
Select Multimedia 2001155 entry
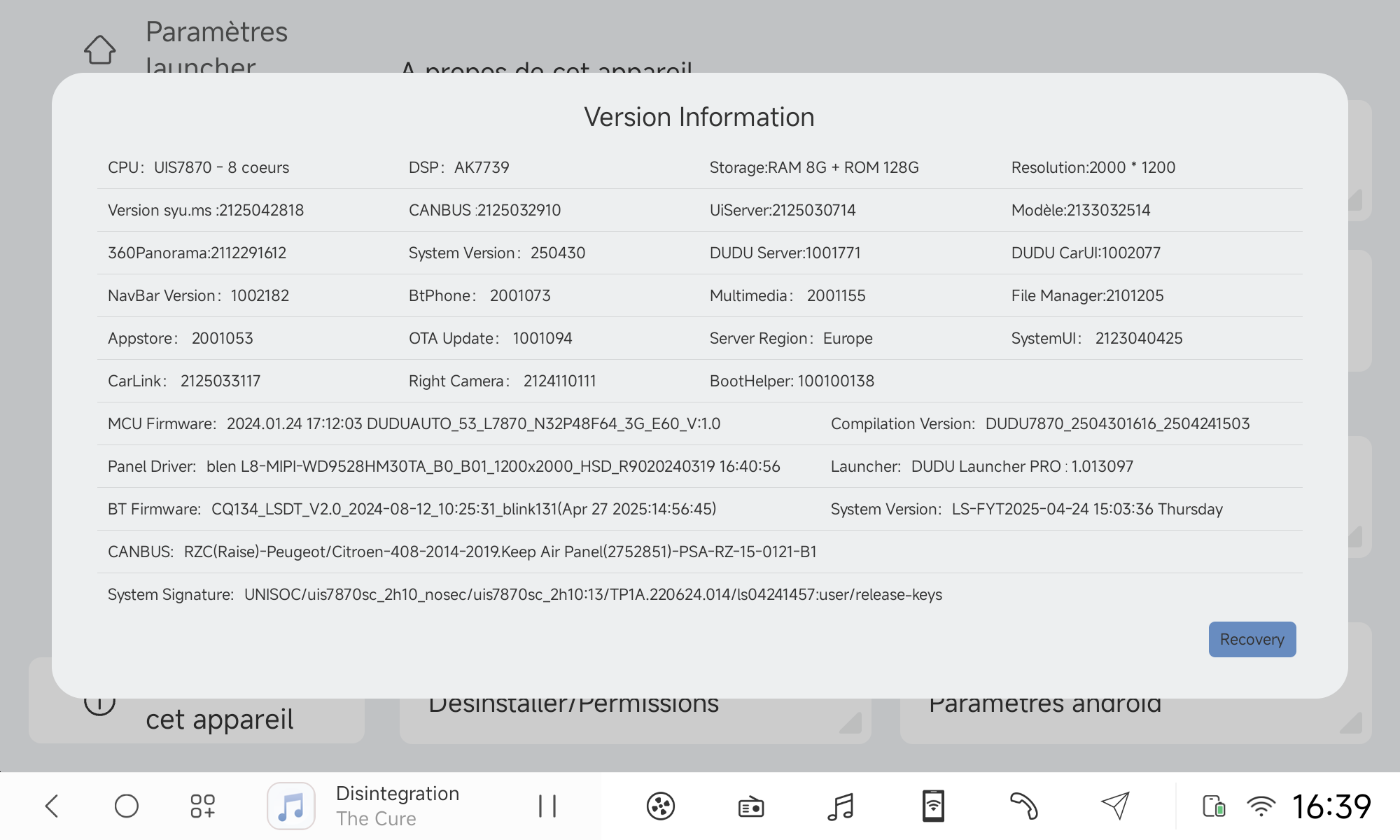pos(787,295)
